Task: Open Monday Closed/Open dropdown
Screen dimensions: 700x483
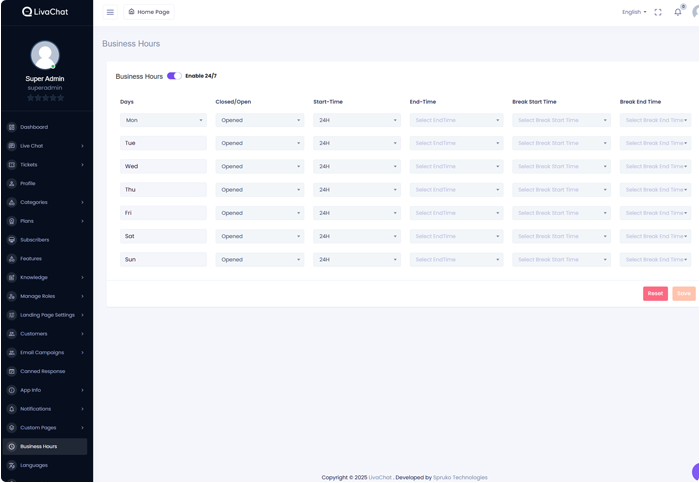Action: pyautogui.click(x=259, y=120)
